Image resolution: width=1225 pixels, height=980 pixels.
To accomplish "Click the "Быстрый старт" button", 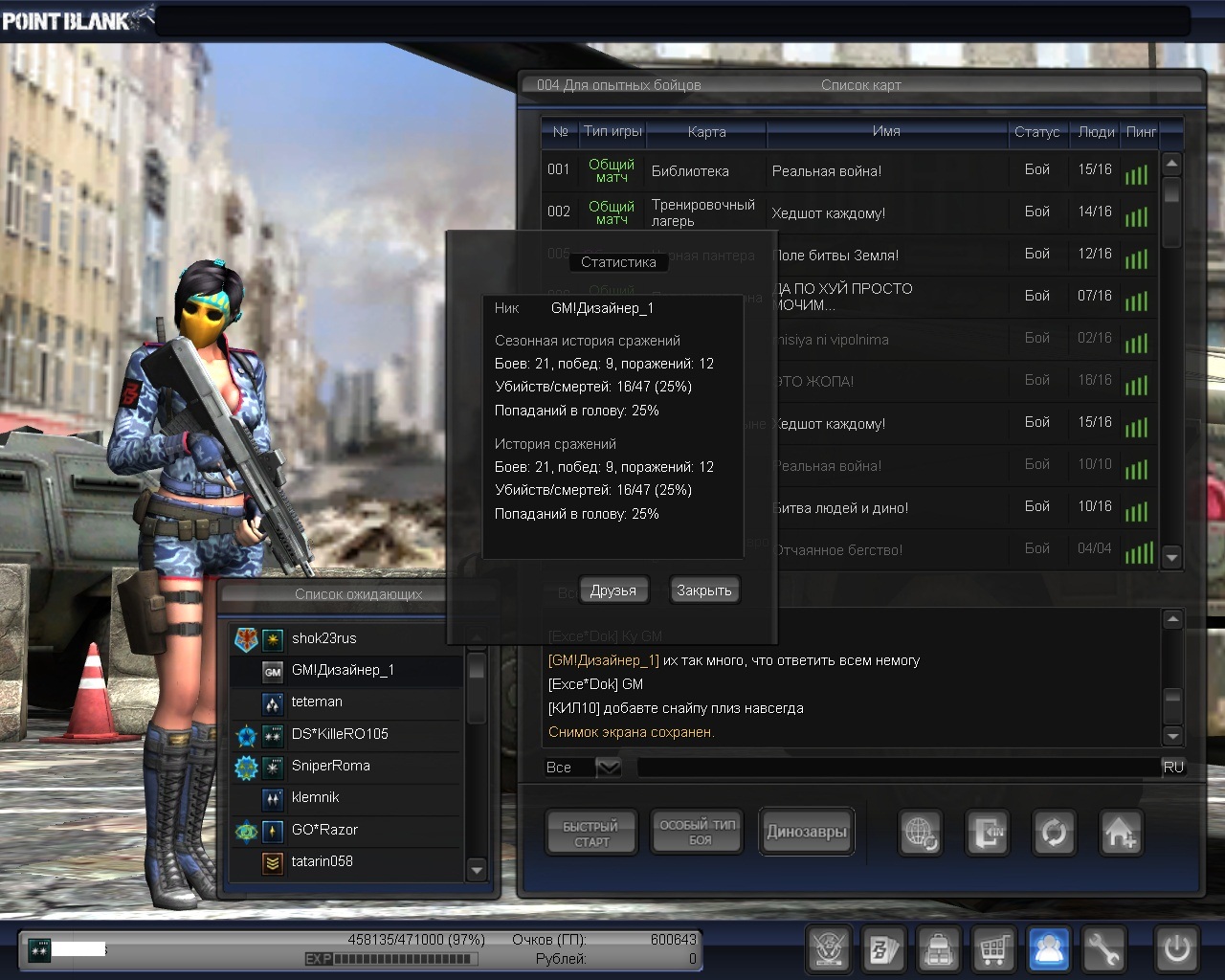I will pos(590,833).
